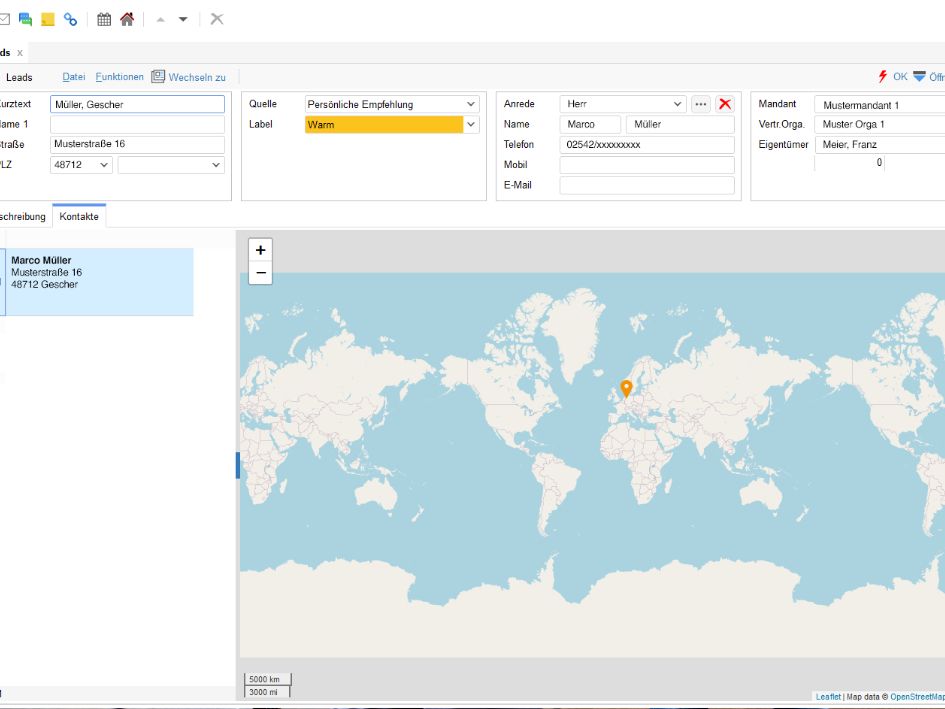Screen dimensions: 945x709
Task: Click the red X next to Anrede
Action: point(725,104)
